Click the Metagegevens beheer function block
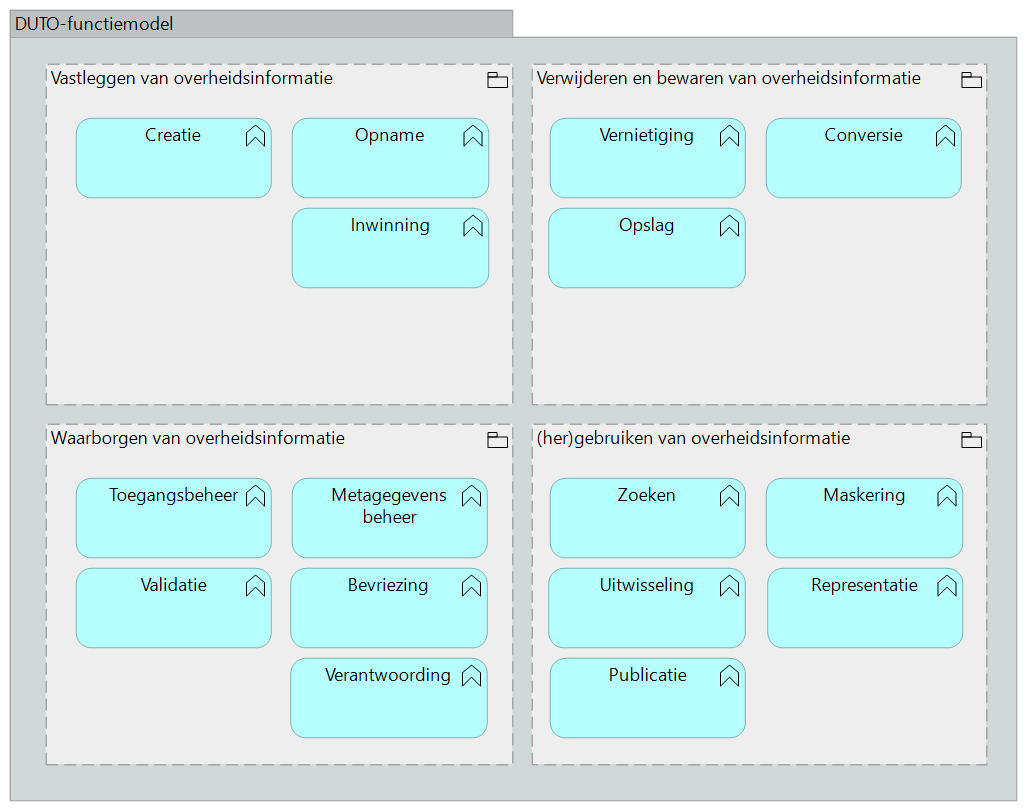Viewport: 1027px width, 811px height. [x=389, y=519]
